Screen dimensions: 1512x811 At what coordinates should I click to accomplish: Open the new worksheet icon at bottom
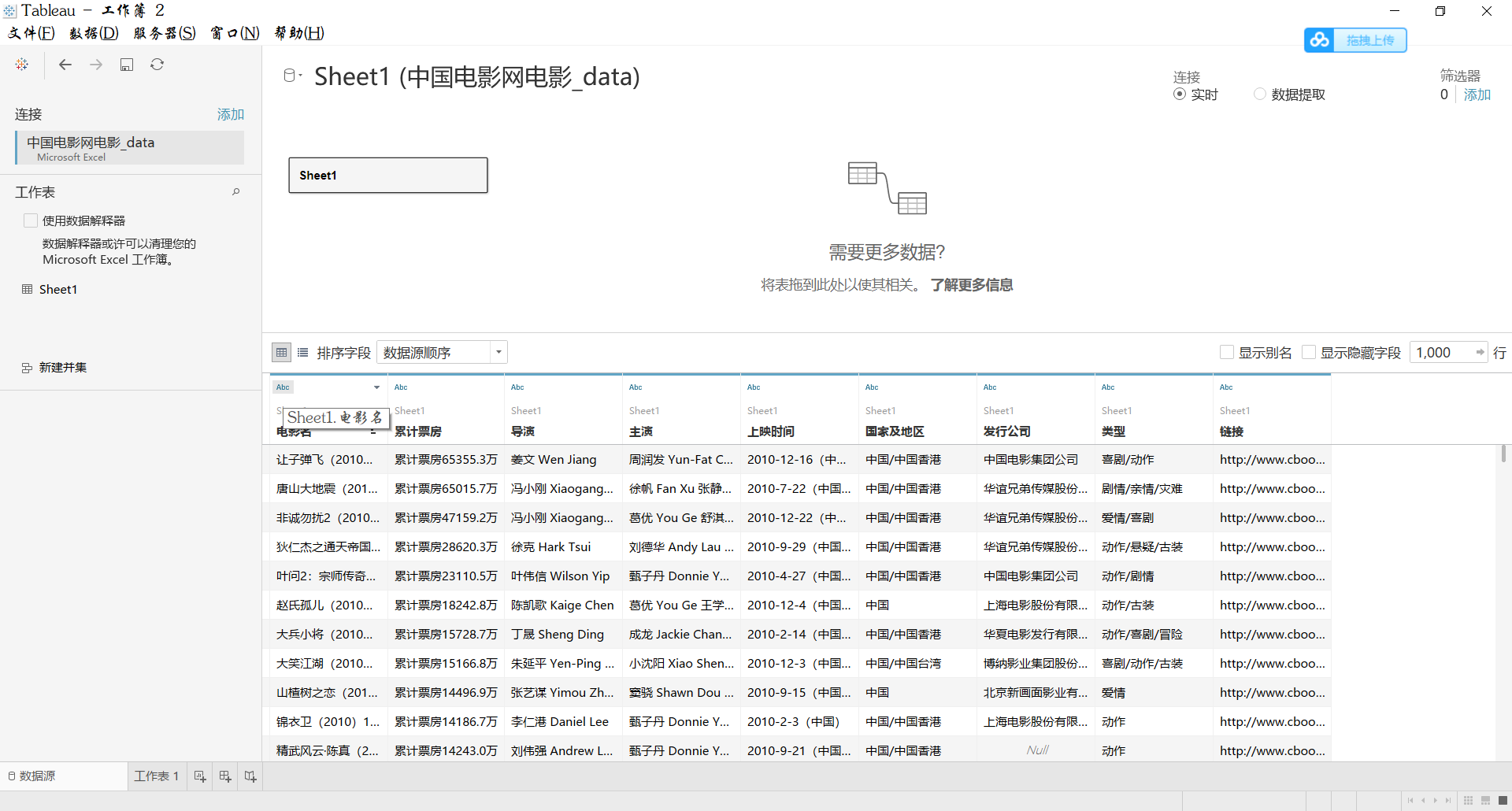199,776
